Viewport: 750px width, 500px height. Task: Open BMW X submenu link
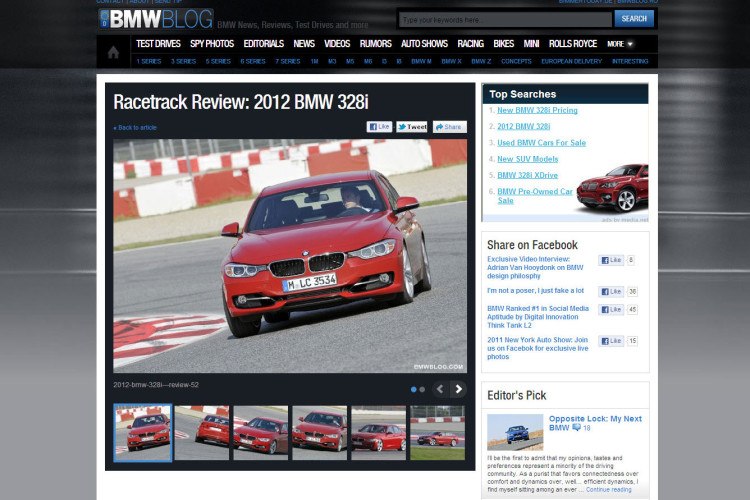tap(452, 61)
